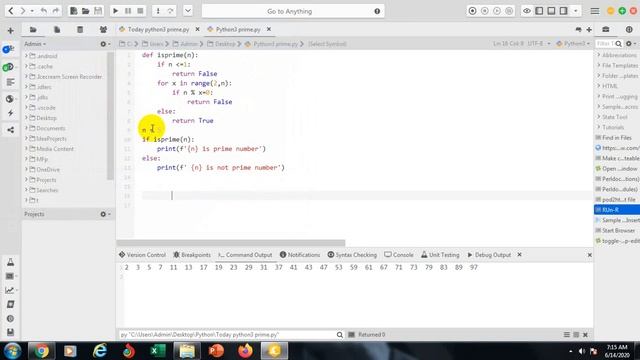Screen dimensions: 640x360
Task: Expand the .android folder
Action: [27, 56]
